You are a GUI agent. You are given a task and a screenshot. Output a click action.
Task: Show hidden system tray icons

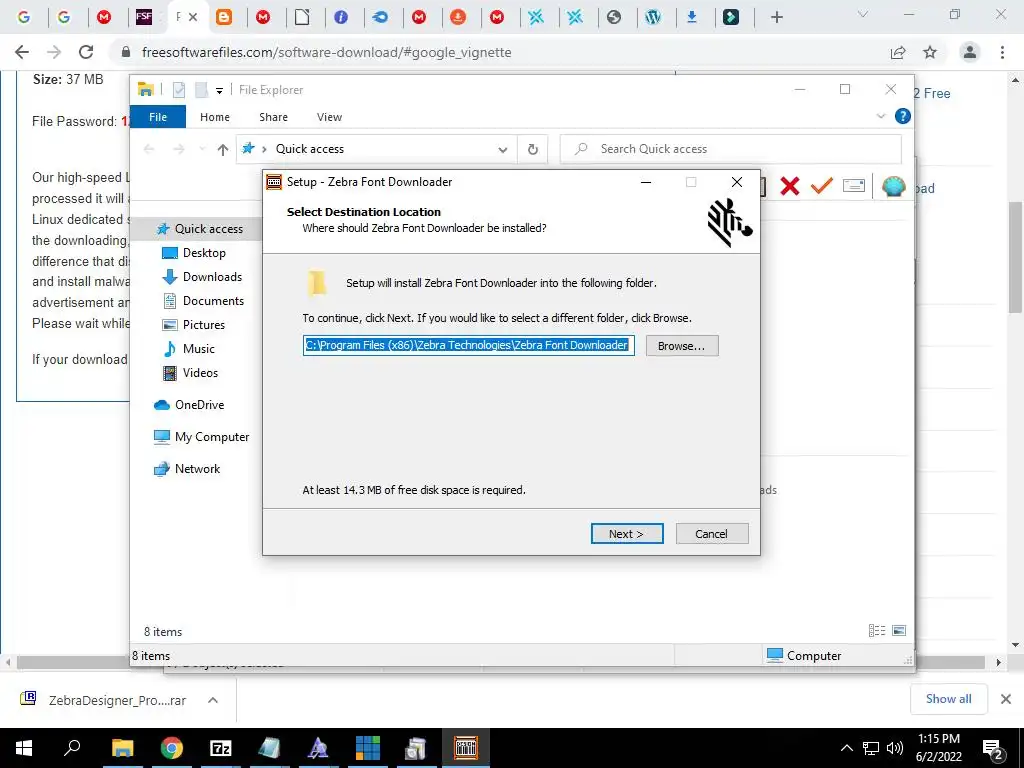(x=846, y=748)
